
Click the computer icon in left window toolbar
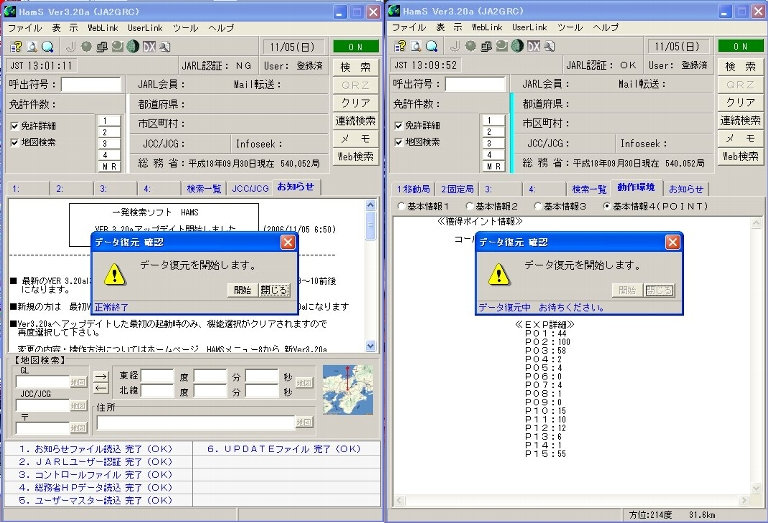click(x=102, y=47)
